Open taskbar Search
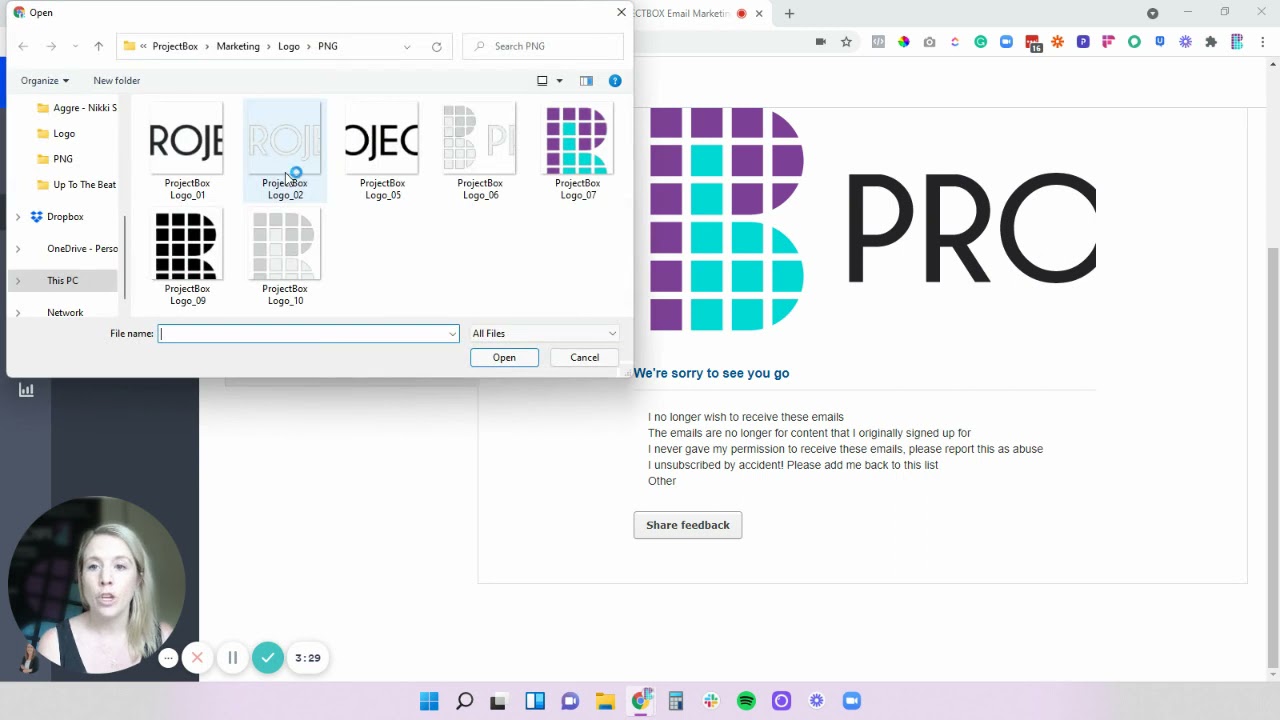The image size is (1280, 720). (x=464, y=701)
